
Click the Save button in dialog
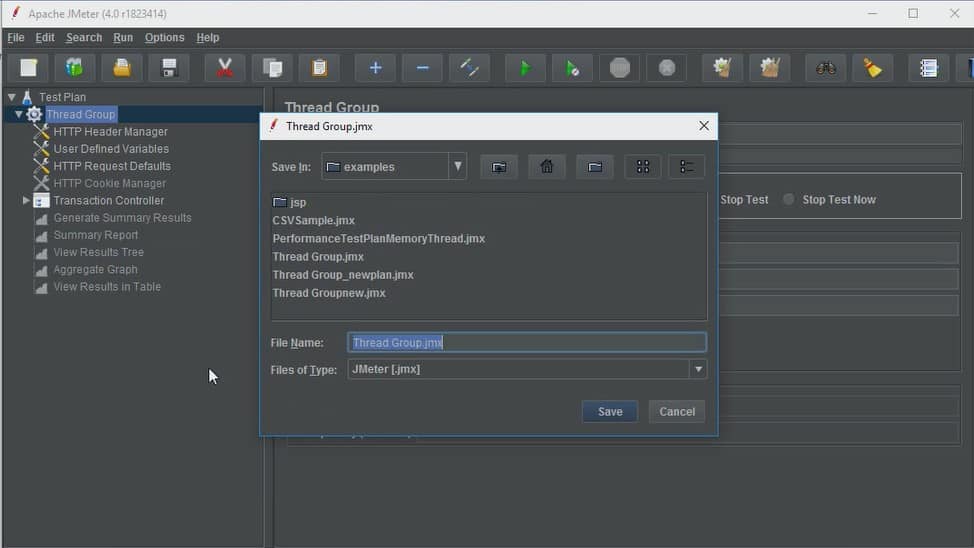tap(610, 411)
